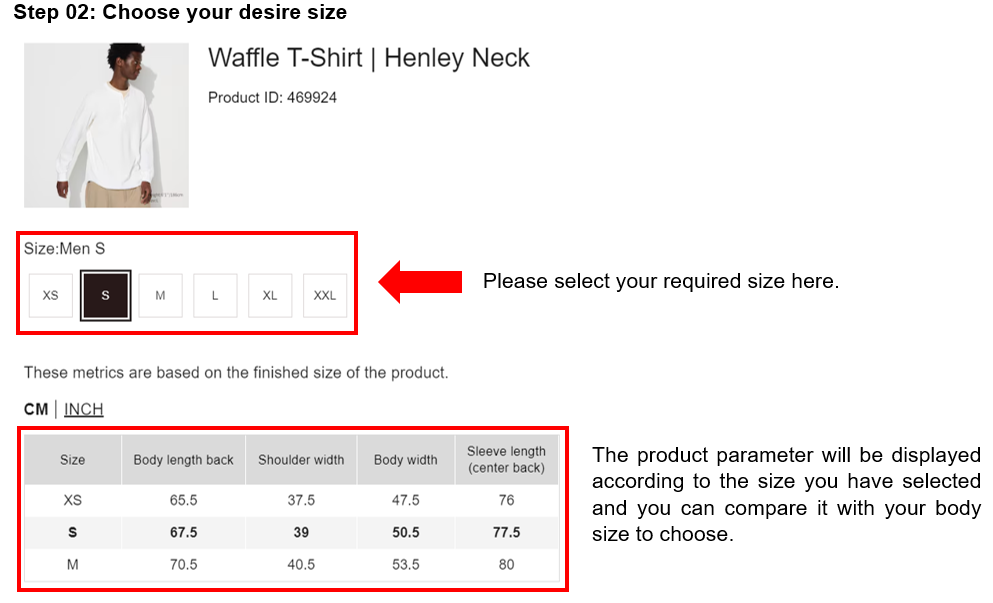
Task: Click the Sleeve length column header
Action: (x=507, y=459)
